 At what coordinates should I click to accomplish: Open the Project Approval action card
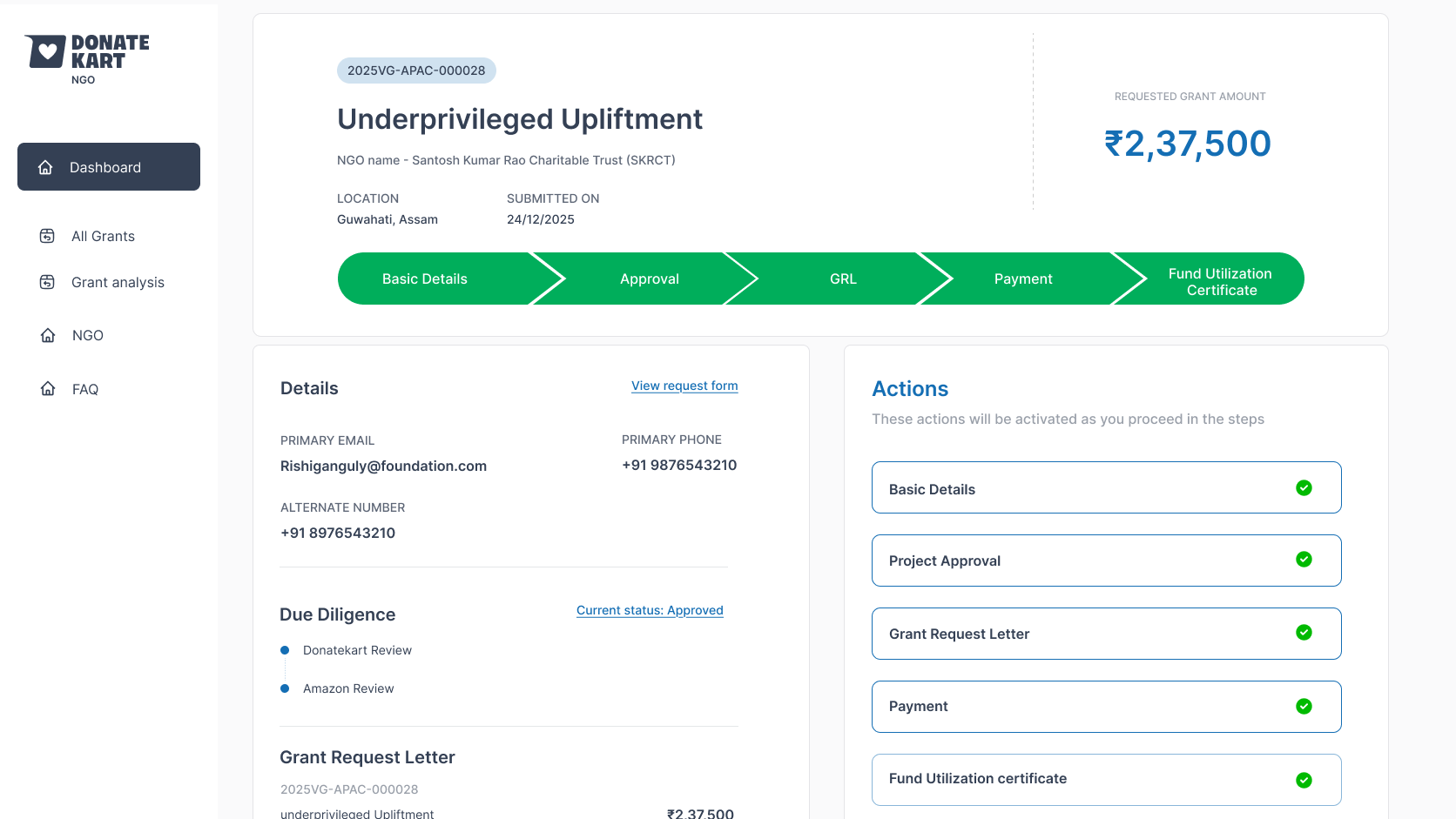(1107, 561)
